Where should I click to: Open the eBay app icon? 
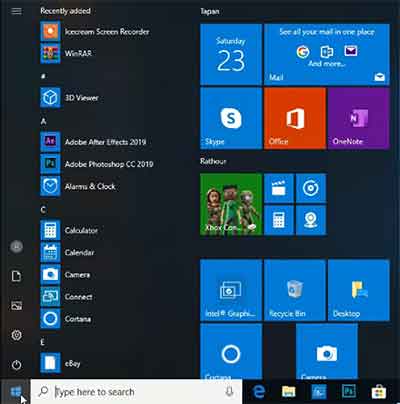[50, 363]
